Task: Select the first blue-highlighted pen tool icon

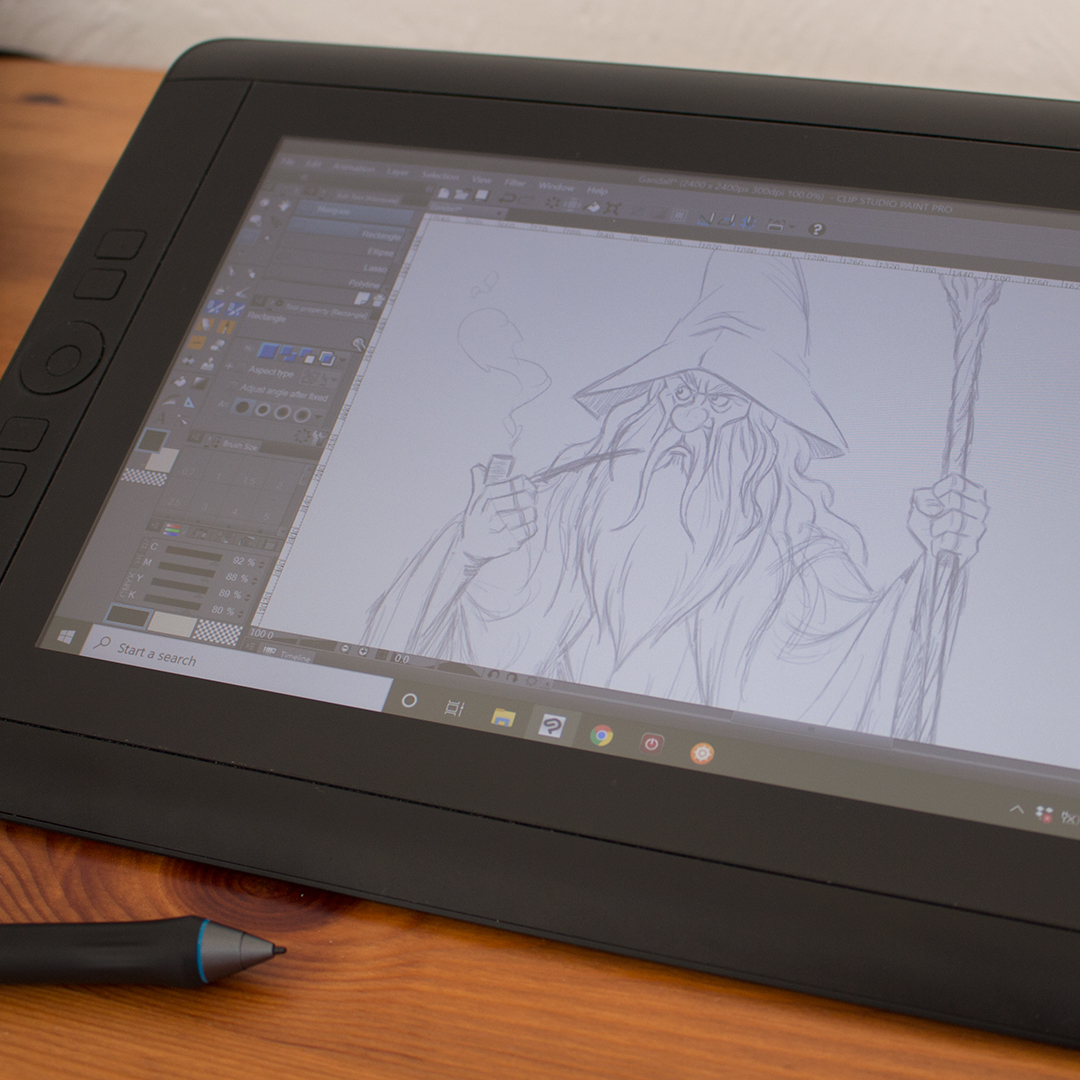Action: tap(216, 307)
